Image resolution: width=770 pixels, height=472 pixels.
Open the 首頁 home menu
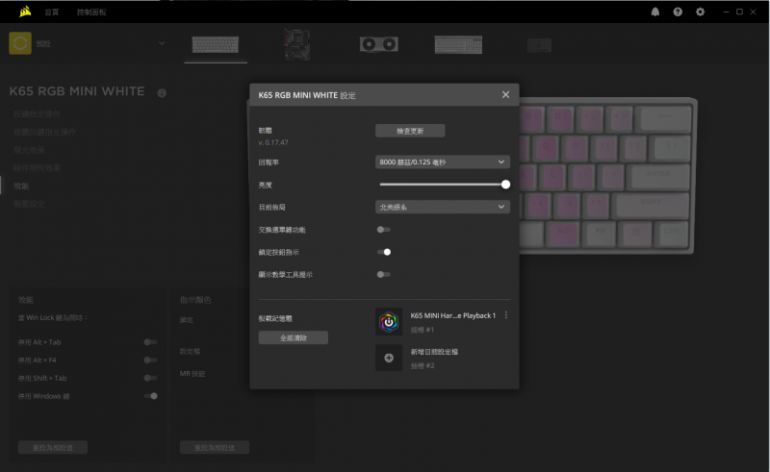[52, 12]
